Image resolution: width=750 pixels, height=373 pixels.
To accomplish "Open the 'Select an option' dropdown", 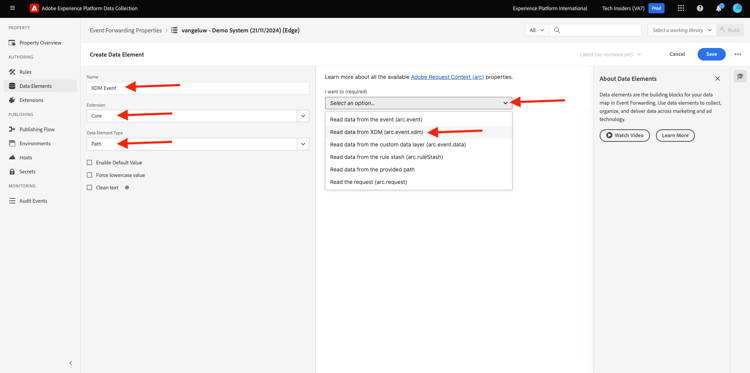I will pyautogui.click(x=419, y=103).
